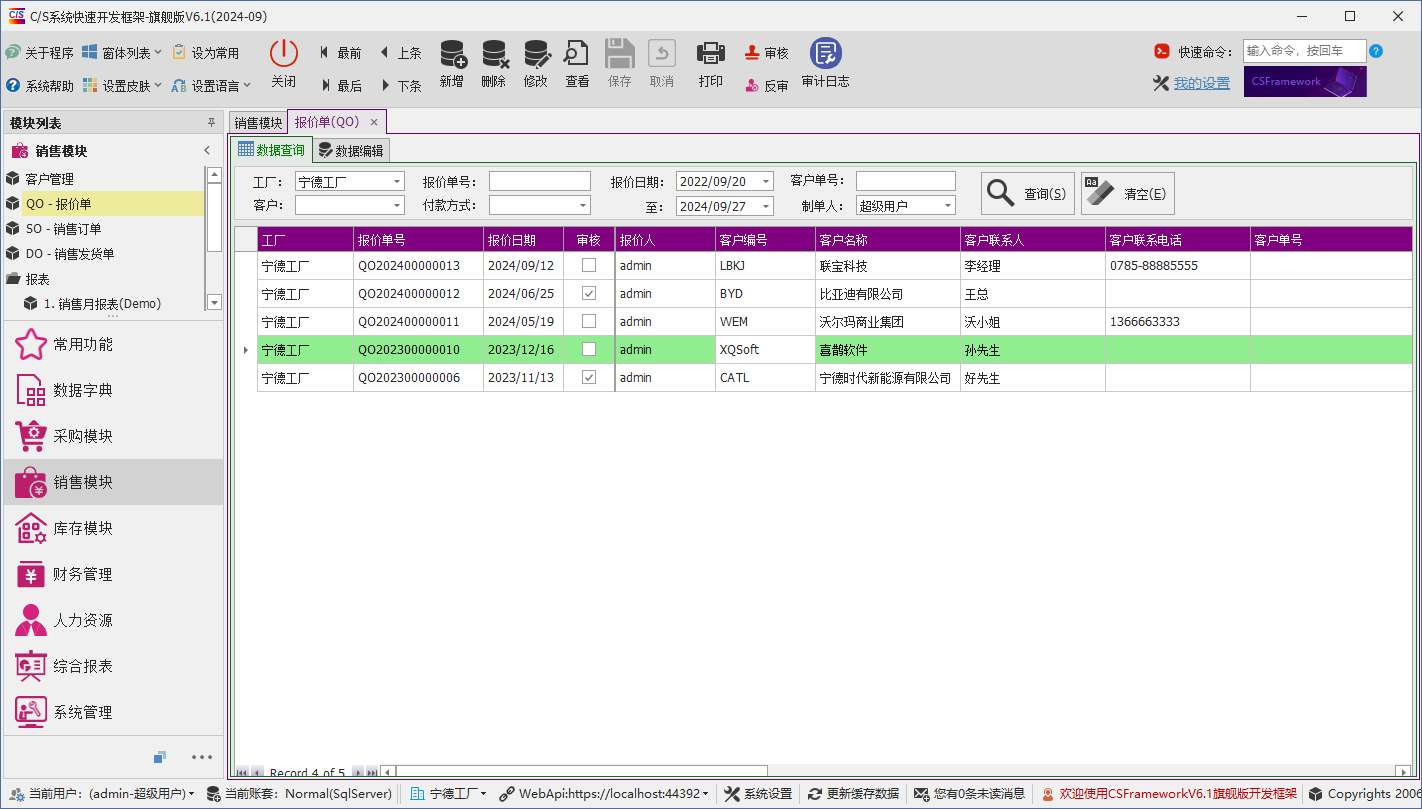Click the 报价单号 column header

418,240
